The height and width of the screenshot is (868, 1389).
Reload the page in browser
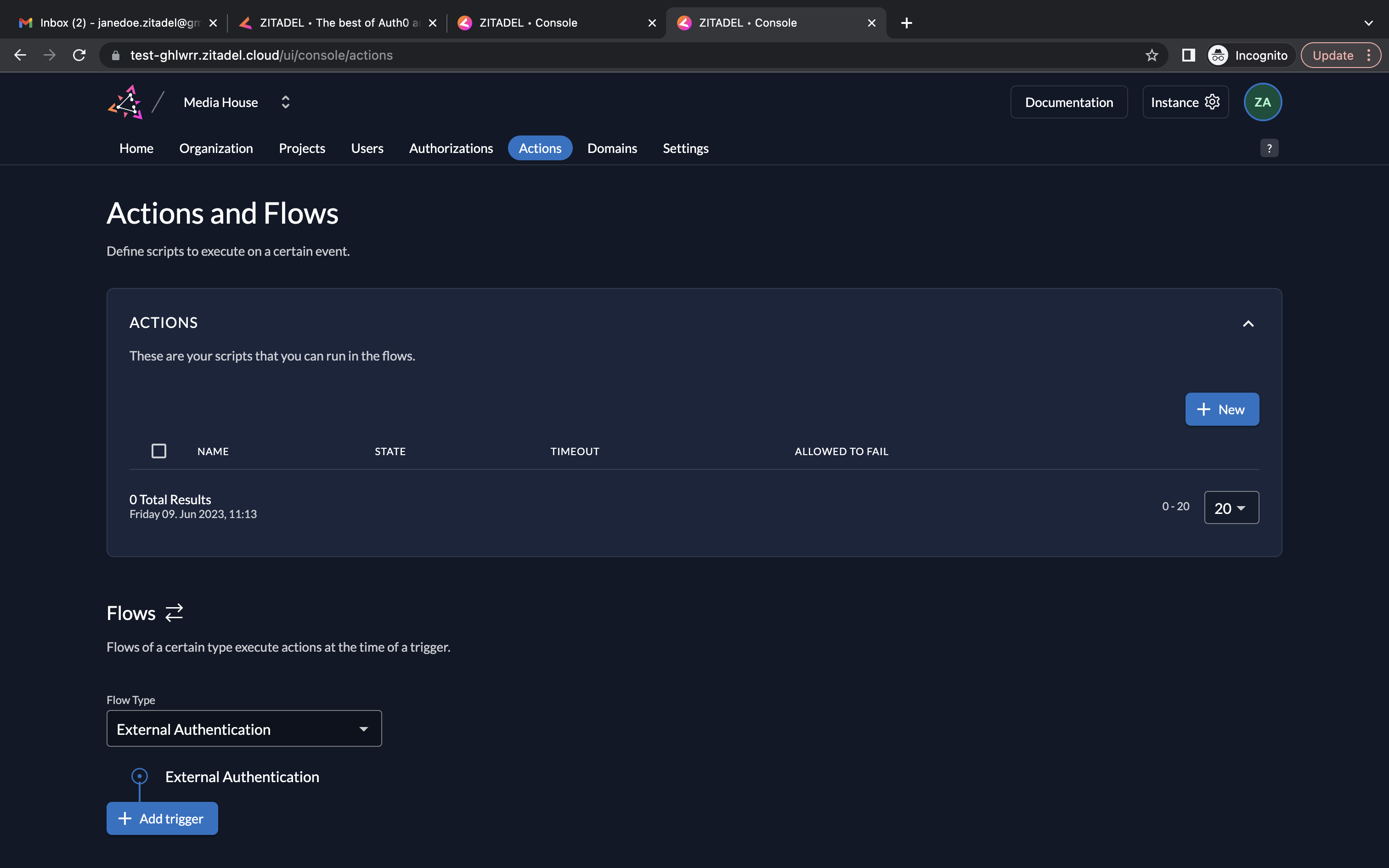point(79,55)
